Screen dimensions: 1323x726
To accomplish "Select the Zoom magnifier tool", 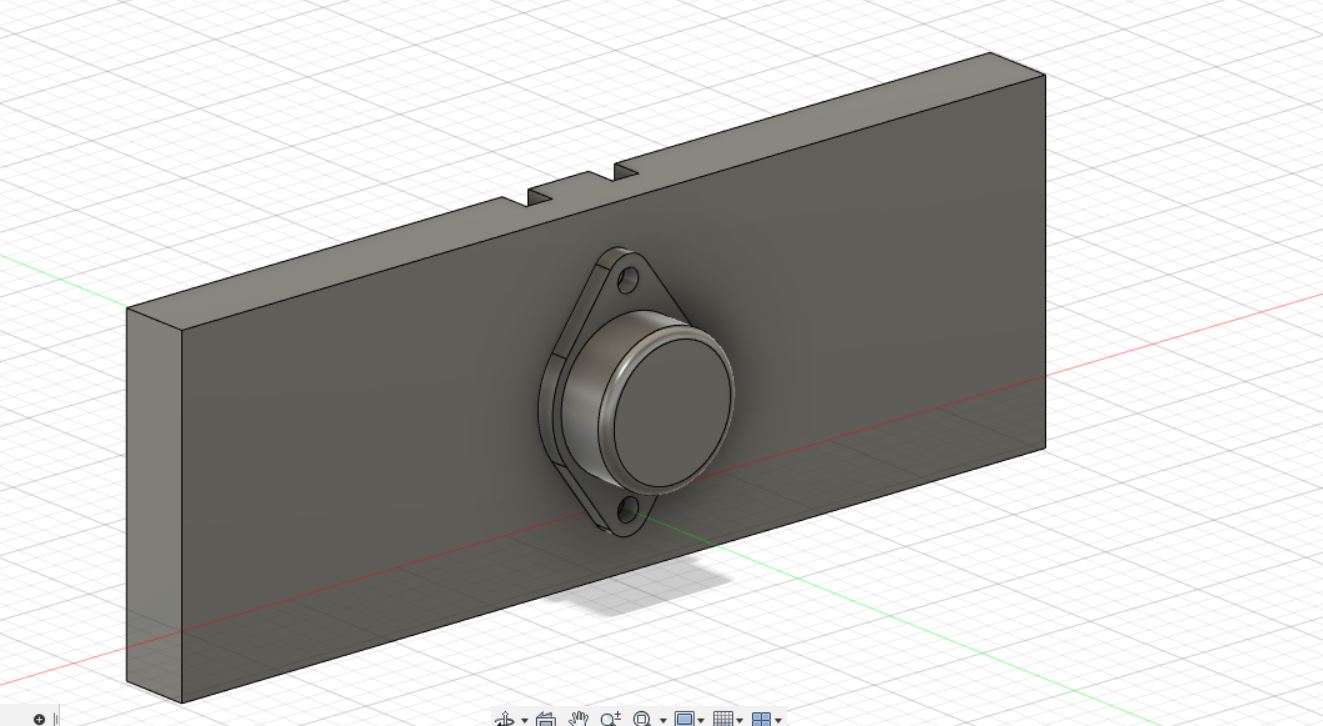I will pyautogui.click(x=610, y=719).
